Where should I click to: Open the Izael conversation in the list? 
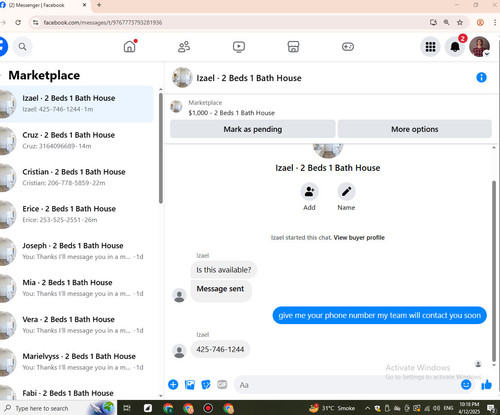coord(77,104)
